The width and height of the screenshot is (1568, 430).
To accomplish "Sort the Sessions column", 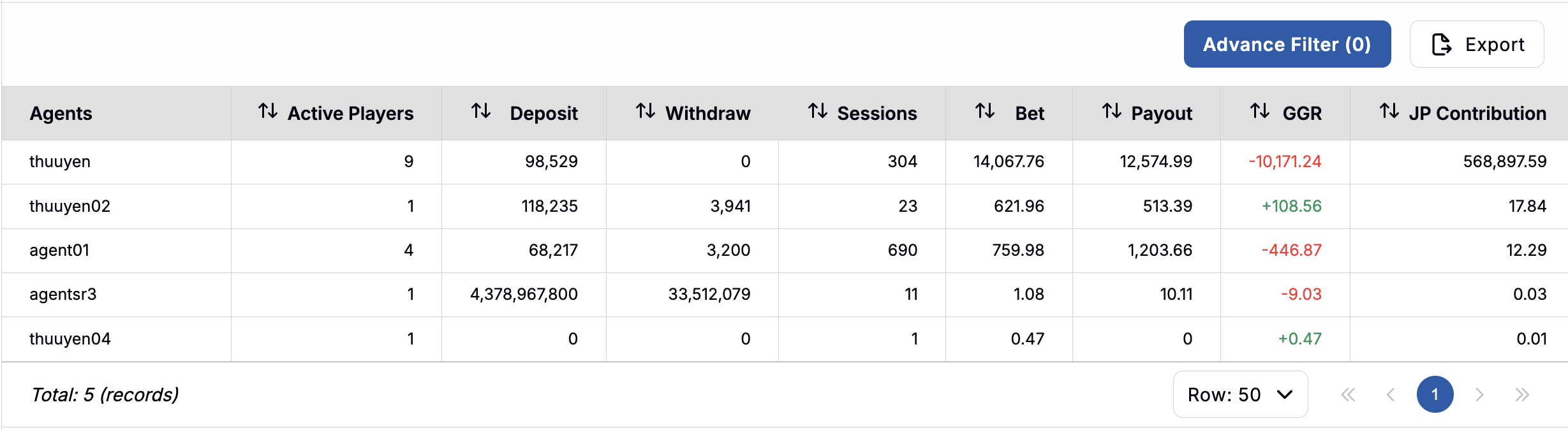I will tap(818, 113).
